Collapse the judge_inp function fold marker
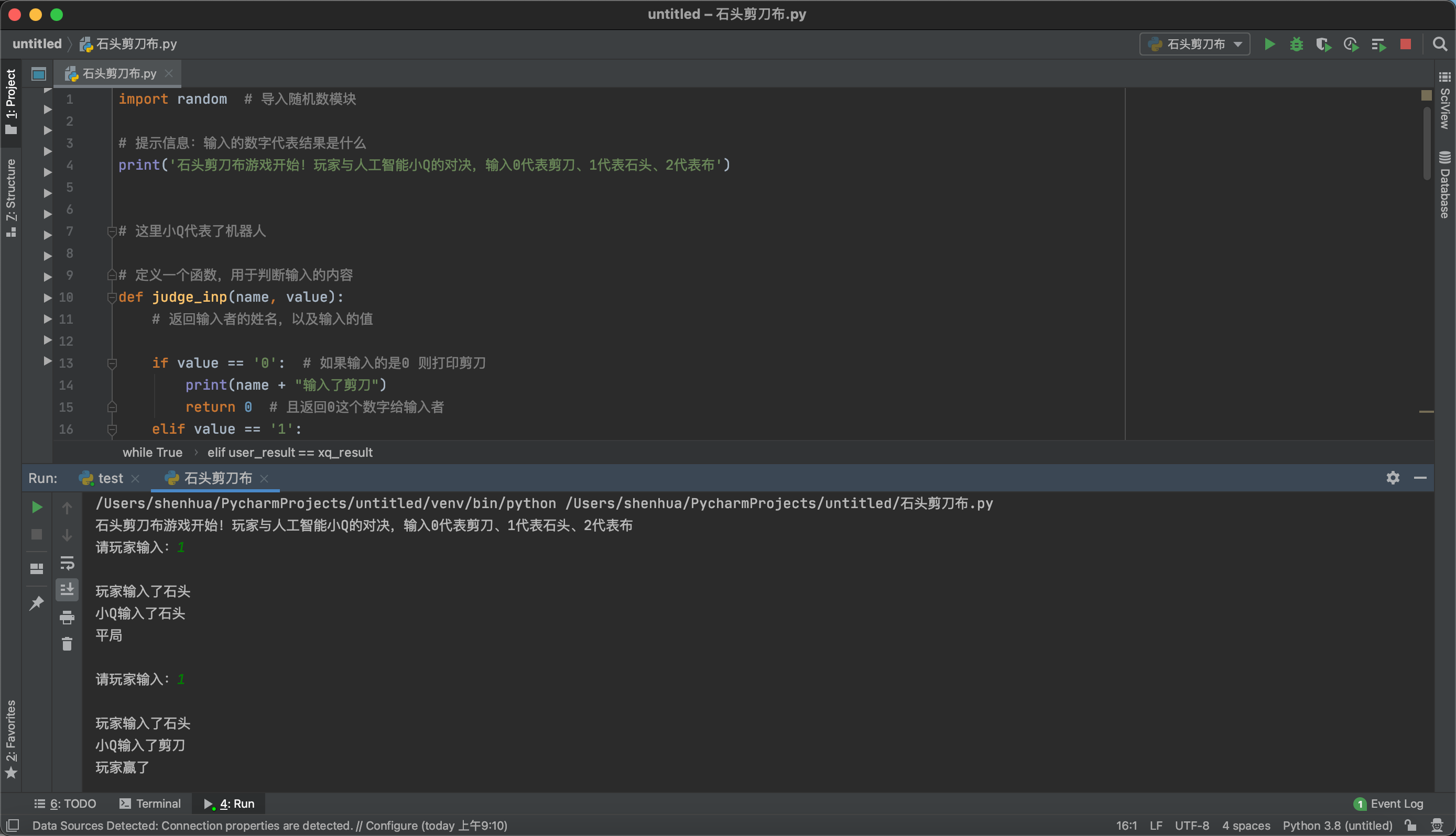This screenshot has width=1456, height=836. (x=112, y=298)
